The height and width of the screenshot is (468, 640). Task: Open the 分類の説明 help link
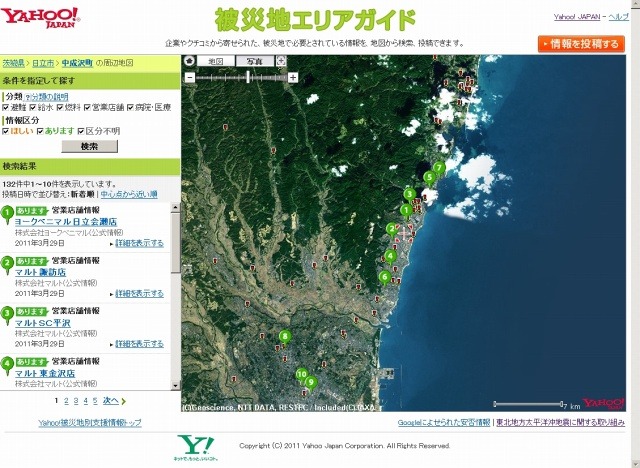tap(49, 97)
